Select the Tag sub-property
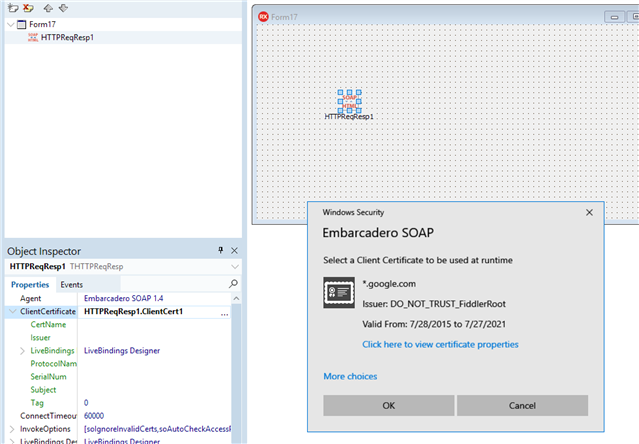Viewport: 639px width, 444px height. click(37, 403)
